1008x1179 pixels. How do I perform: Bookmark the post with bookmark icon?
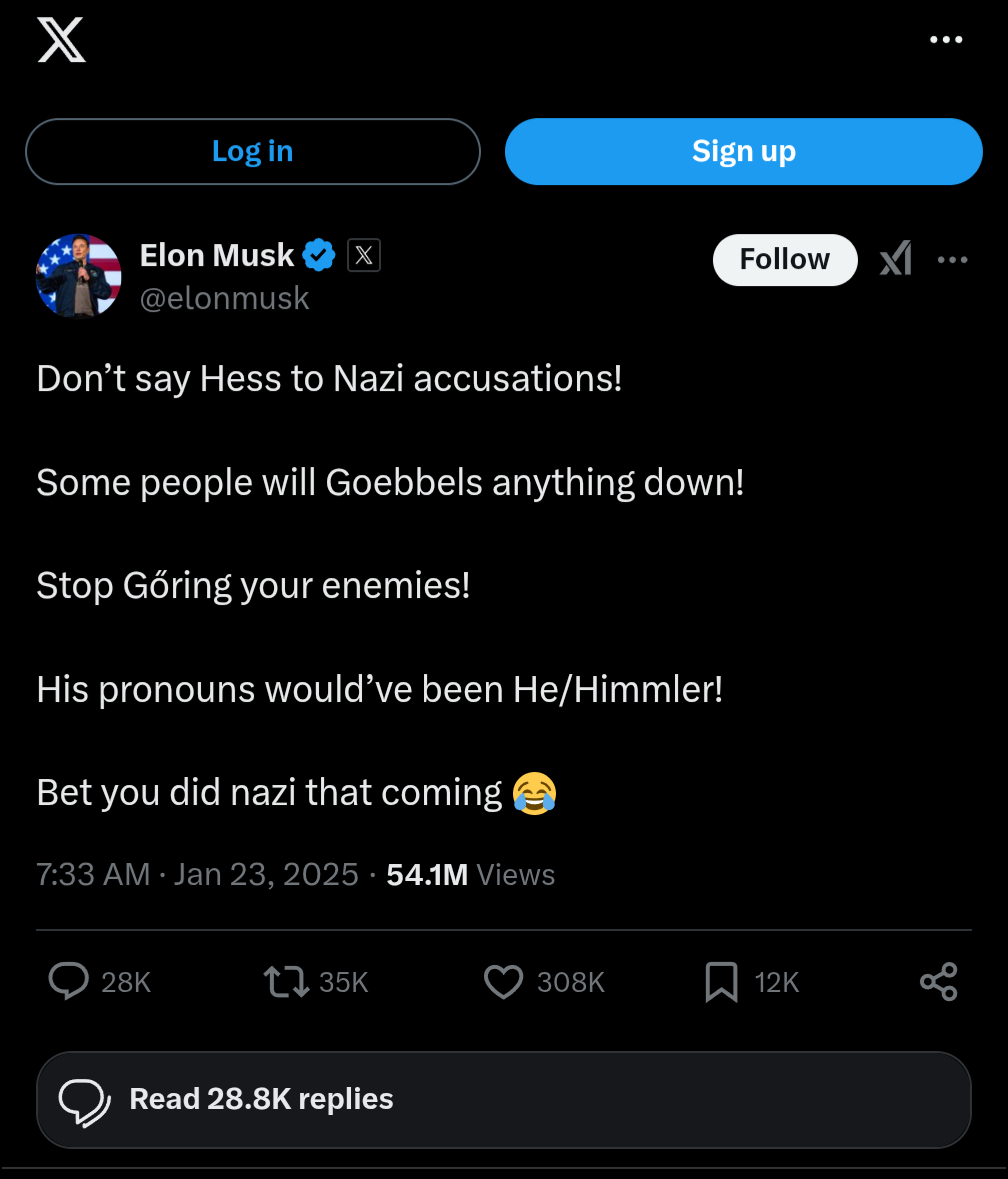pyautogui.click(x=721, y=982)
